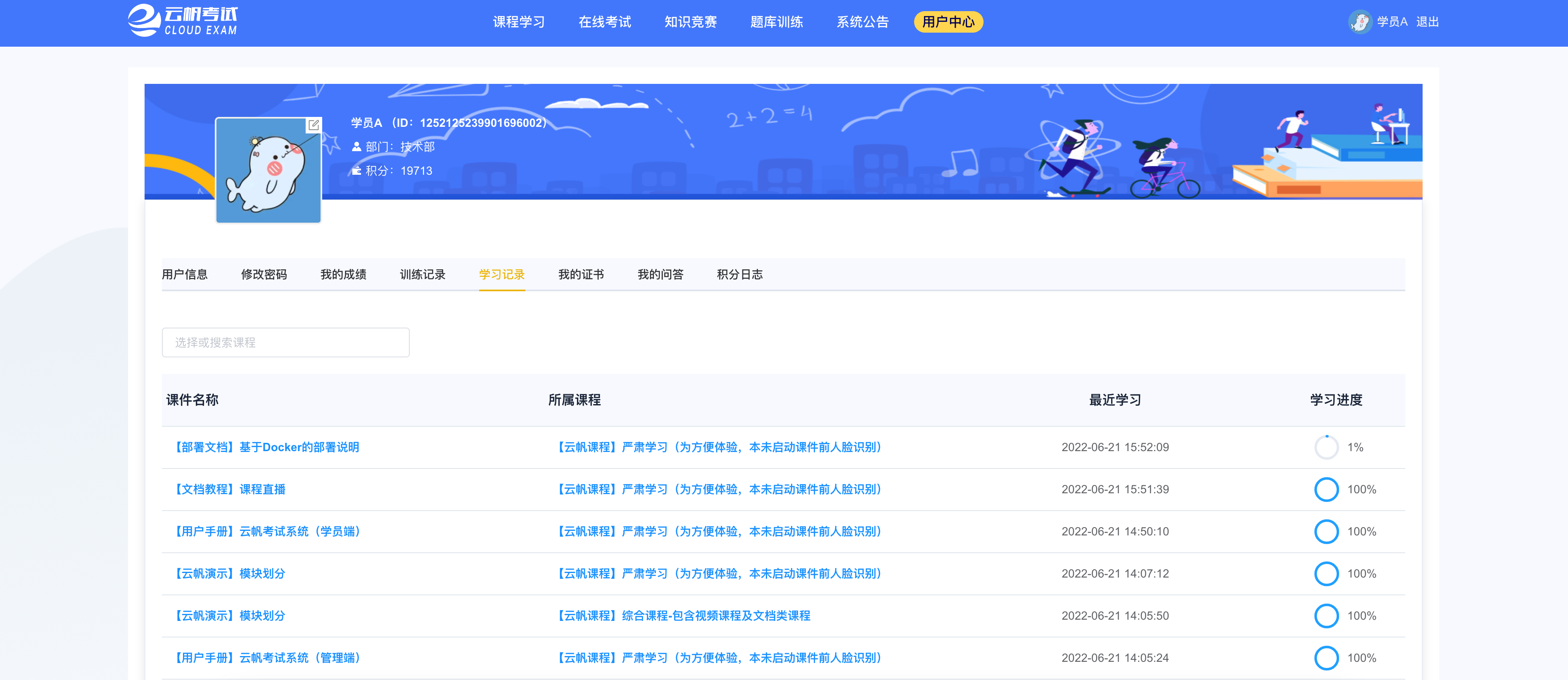Click the timestamp 2022-06-21 15:52:09
Screen dimensions: 1568x680
(1115, 447)
